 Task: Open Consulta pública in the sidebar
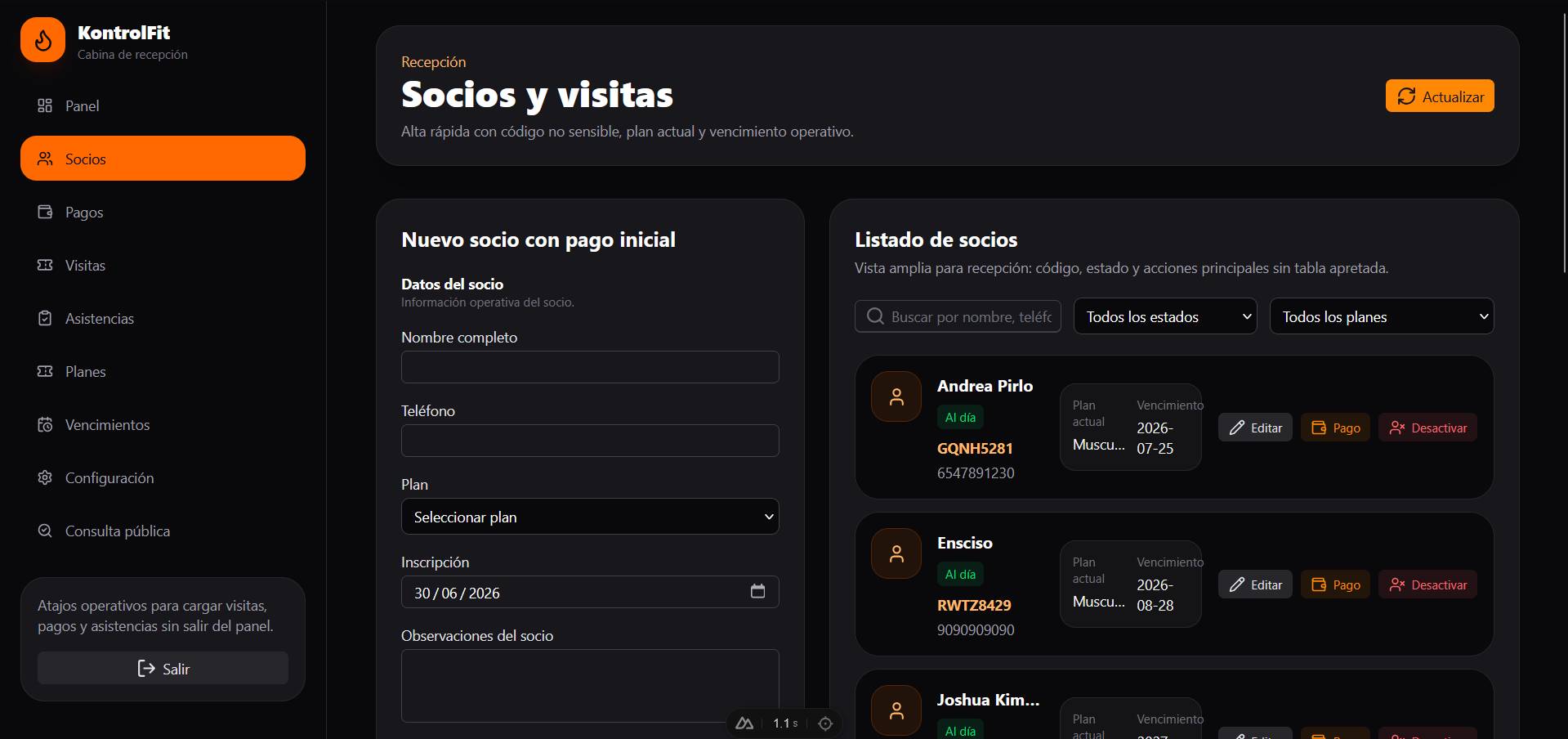coord(163,531)
